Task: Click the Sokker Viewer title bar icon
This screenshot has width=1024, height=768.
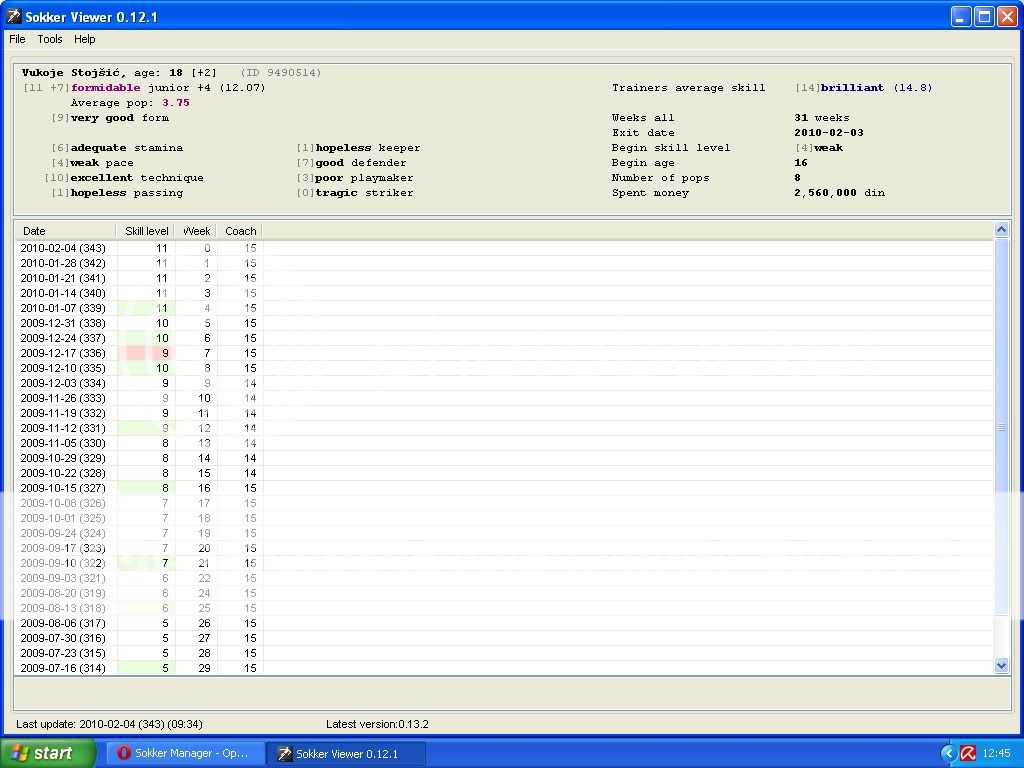Action: click(14, 17)
